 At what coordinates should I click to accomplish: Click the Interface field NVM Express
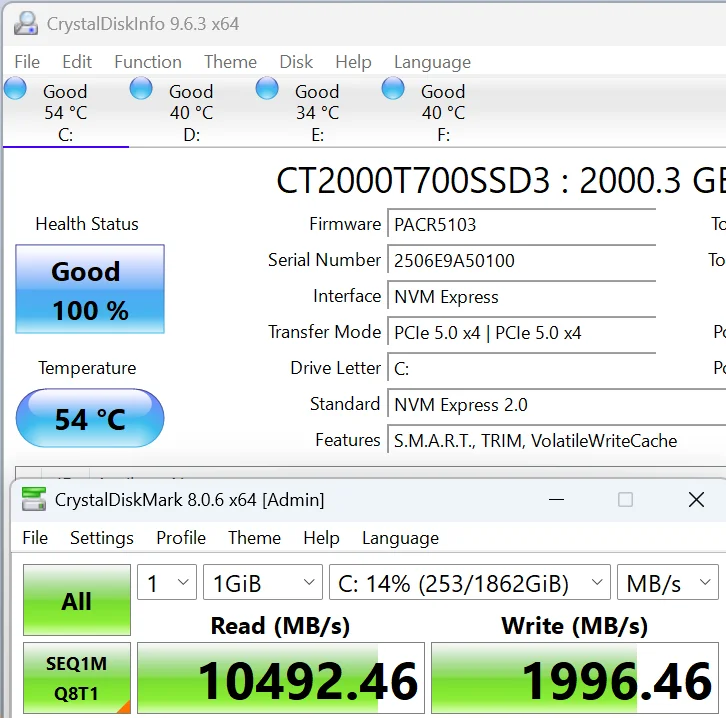[x=522, y=297]
